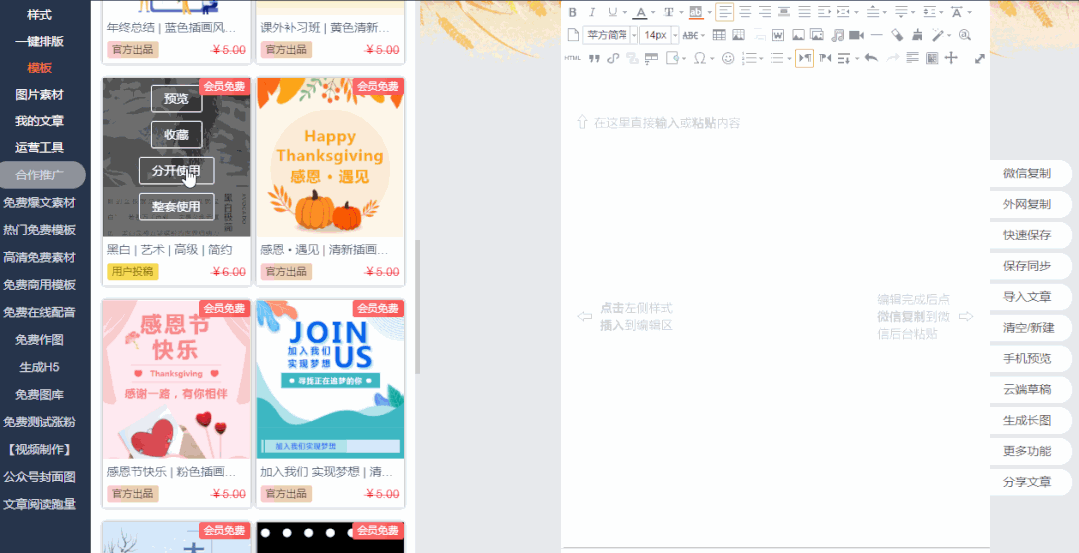Insert a blockquote
The width and height of the screenshot is (1079, 553).
pyautogui.click(x=594, y=58)
